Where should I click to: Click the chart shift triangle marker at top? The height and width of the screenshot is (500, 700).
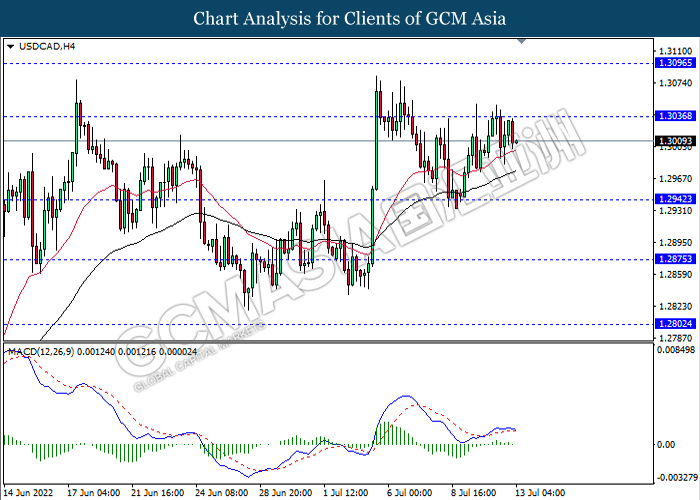pyautogui.click(x=521, y=41)
